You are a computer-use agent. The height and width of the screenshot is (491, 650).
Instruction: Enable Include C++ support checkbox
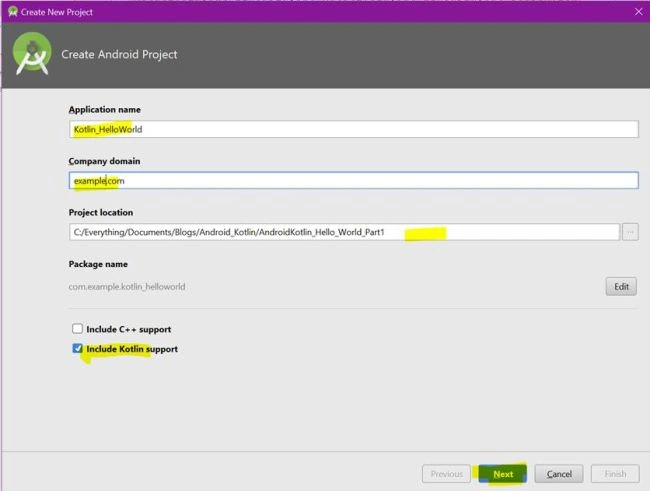78,329
